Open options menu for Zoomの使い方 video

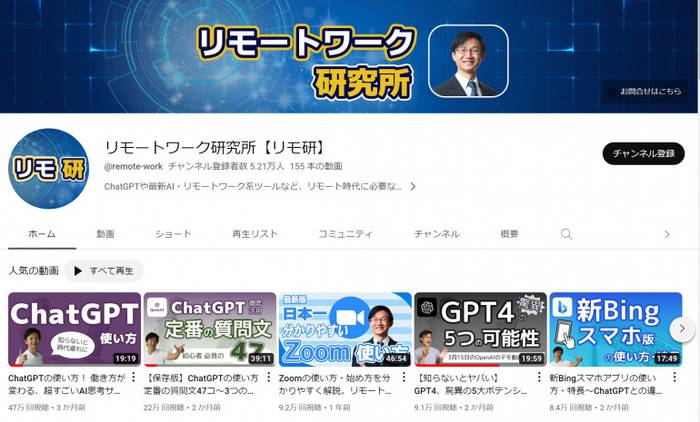click(x=404, y=377)
